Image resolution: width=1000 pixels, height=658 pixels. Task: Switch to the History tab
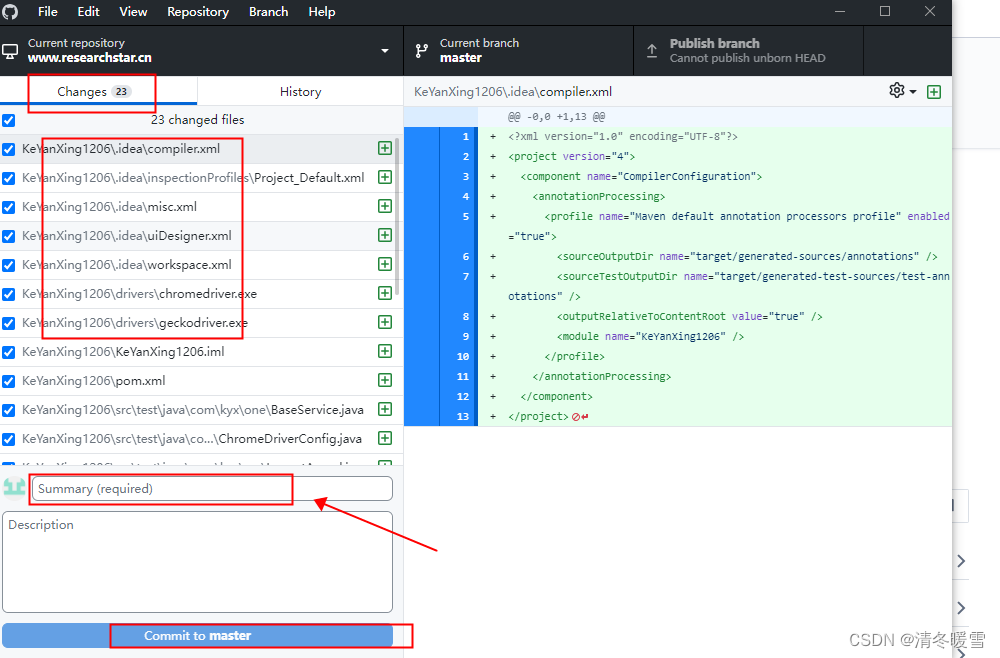(x=300, y=91)
